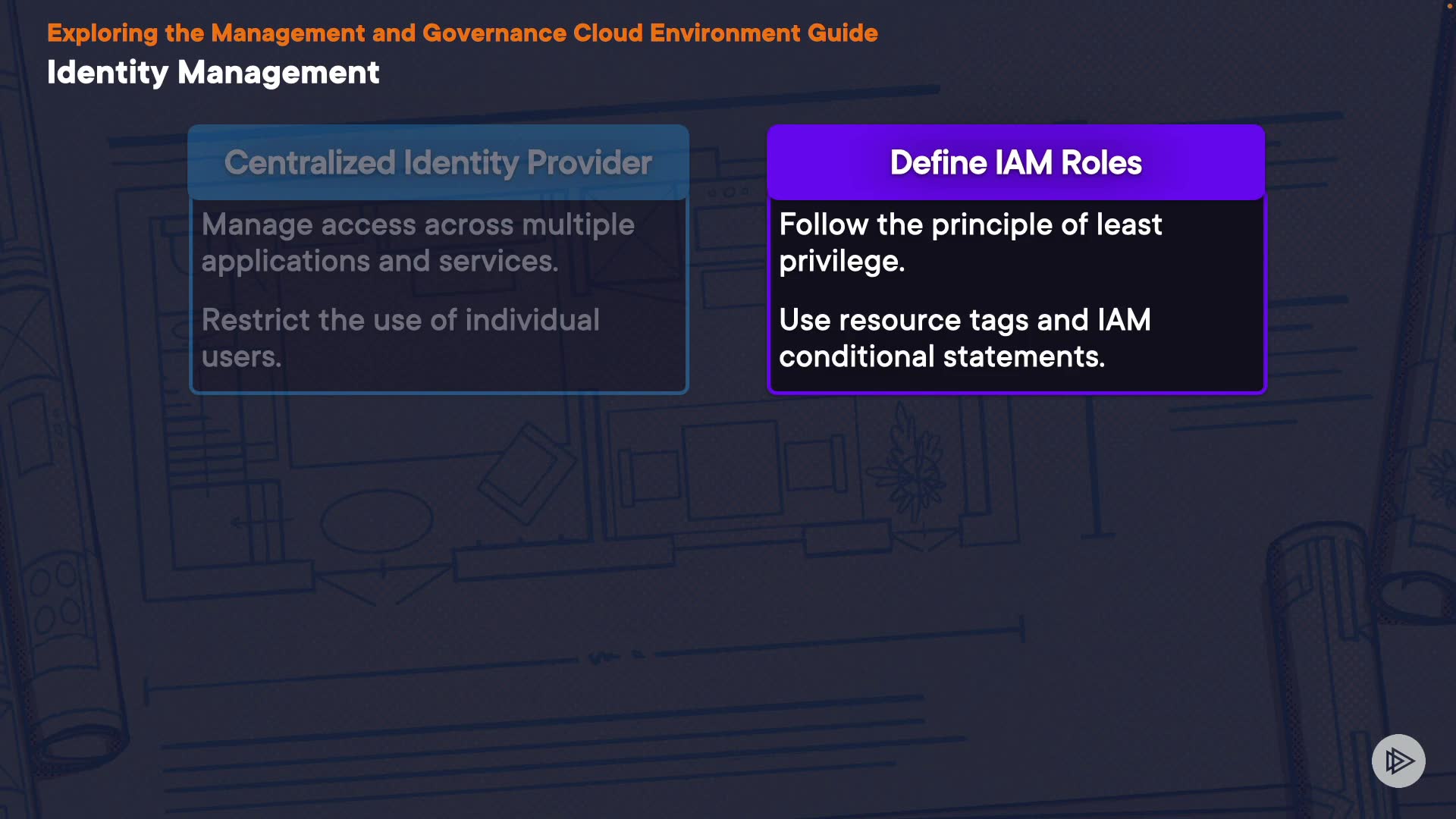Click the tilted rectangle sketch in blueprint
This screenshot has height=819, width=1456.
click(x=529, y=474)
